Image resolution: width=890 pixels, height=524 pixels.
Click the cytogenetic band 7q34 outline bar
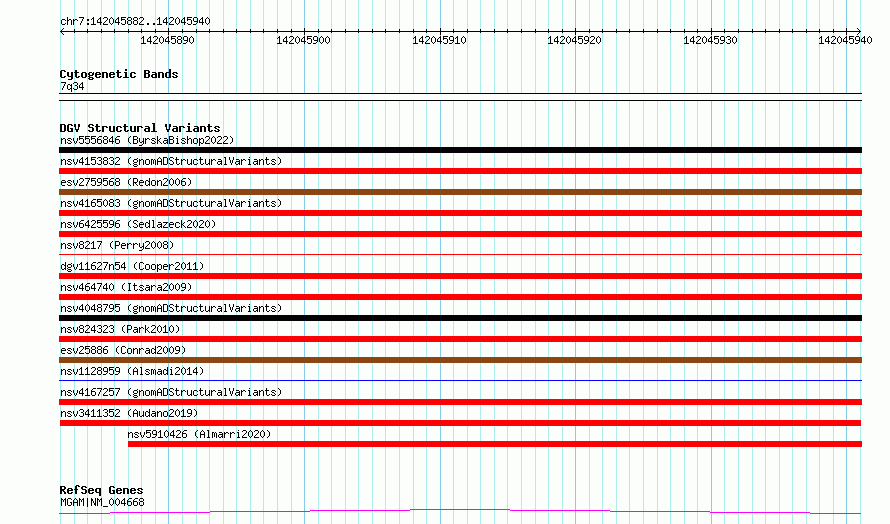(460, 97)
